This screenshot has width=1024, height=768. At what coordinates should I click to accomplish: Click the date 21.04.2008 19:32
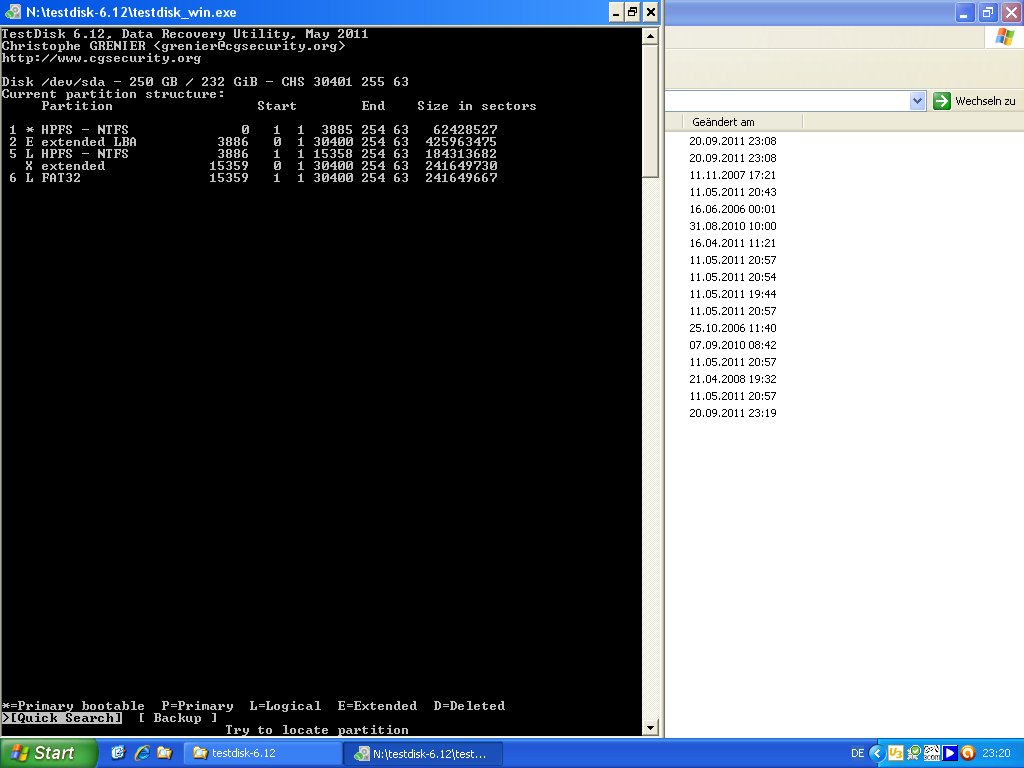tap(733, 379)
